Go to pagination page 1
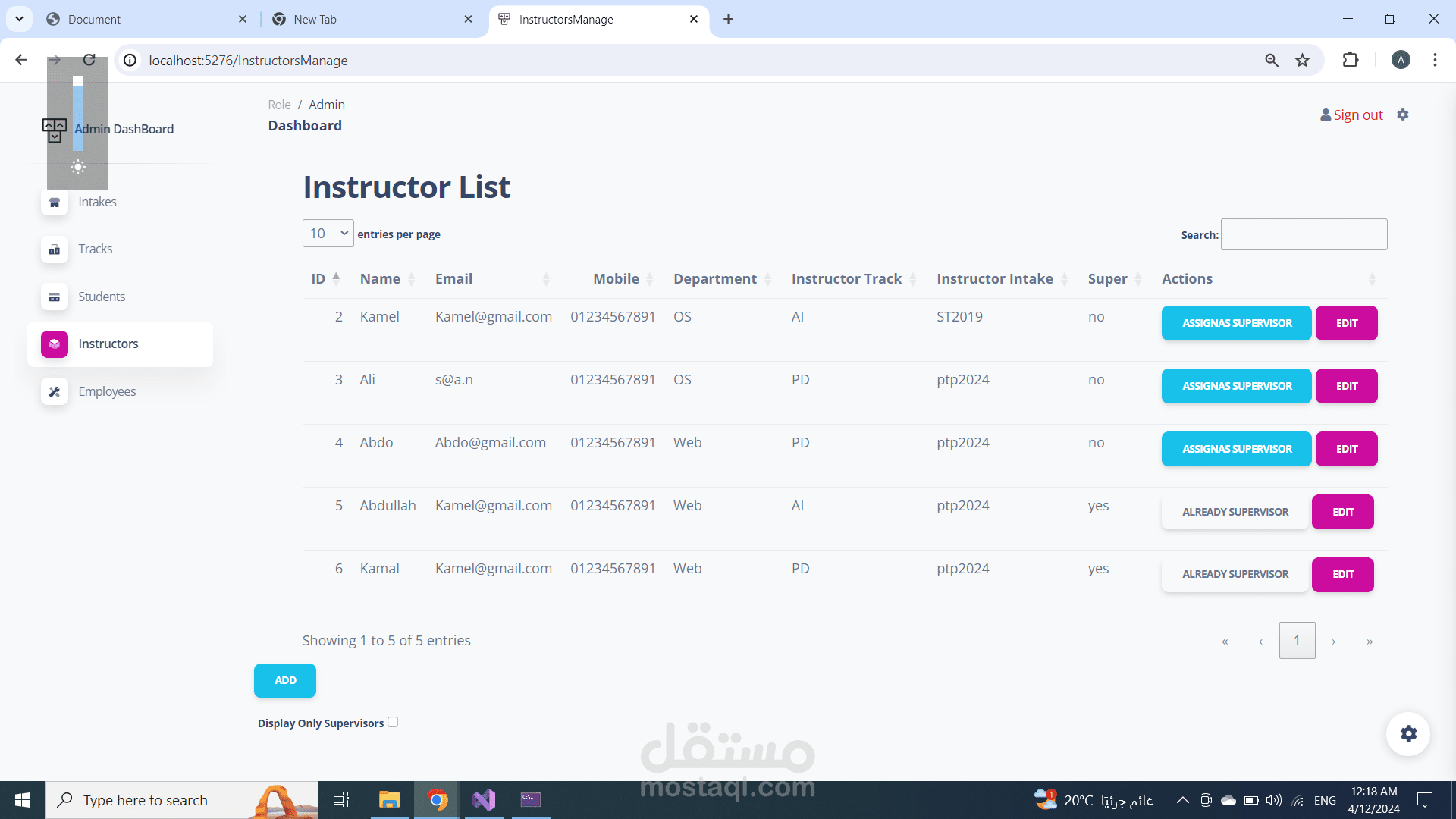This screenshot has width=1456, height=819. point(1297,641)
